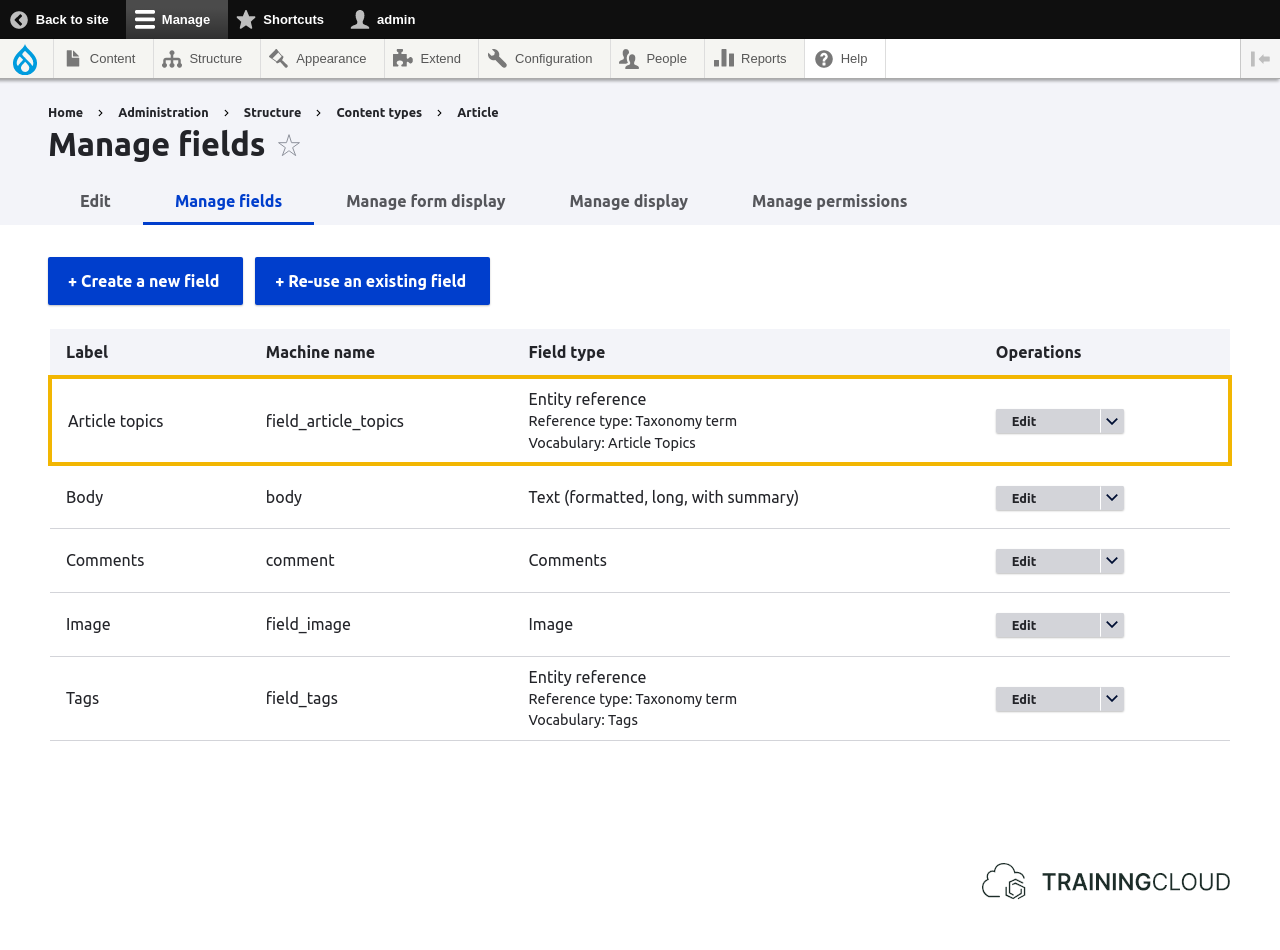Click the Content types breadcrumb link
The height and width of the screenshot is (950, 1280).
(x=379, y=112)
